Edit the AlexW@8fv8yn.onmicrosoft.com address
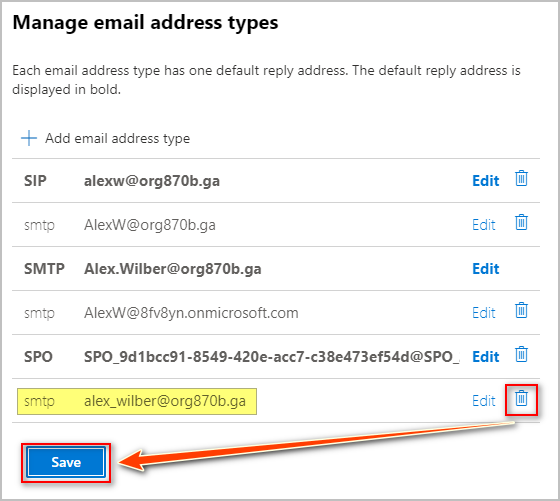560x501 pixels. pyautogui.click(x=484, y=313)
